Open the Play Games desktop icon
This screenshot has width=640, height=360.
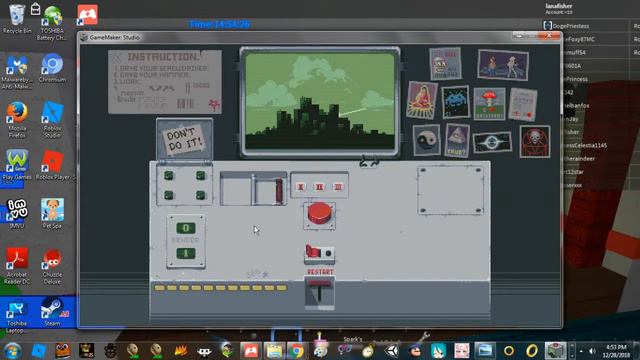click(17, 165)
